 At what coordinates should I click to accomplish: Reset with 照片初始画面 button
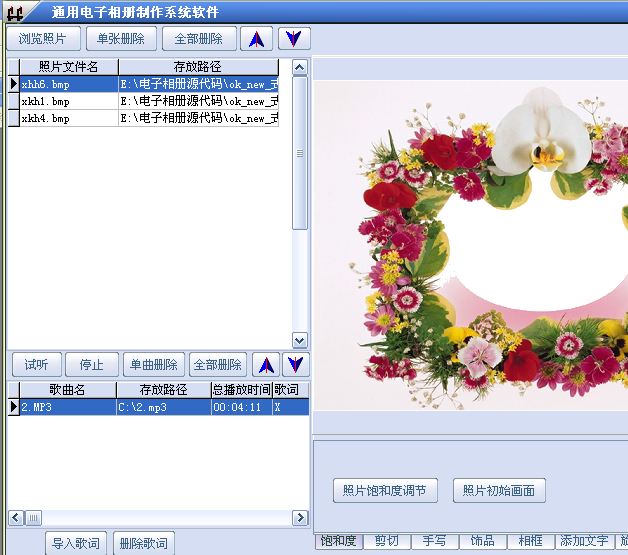click(499, 490)
